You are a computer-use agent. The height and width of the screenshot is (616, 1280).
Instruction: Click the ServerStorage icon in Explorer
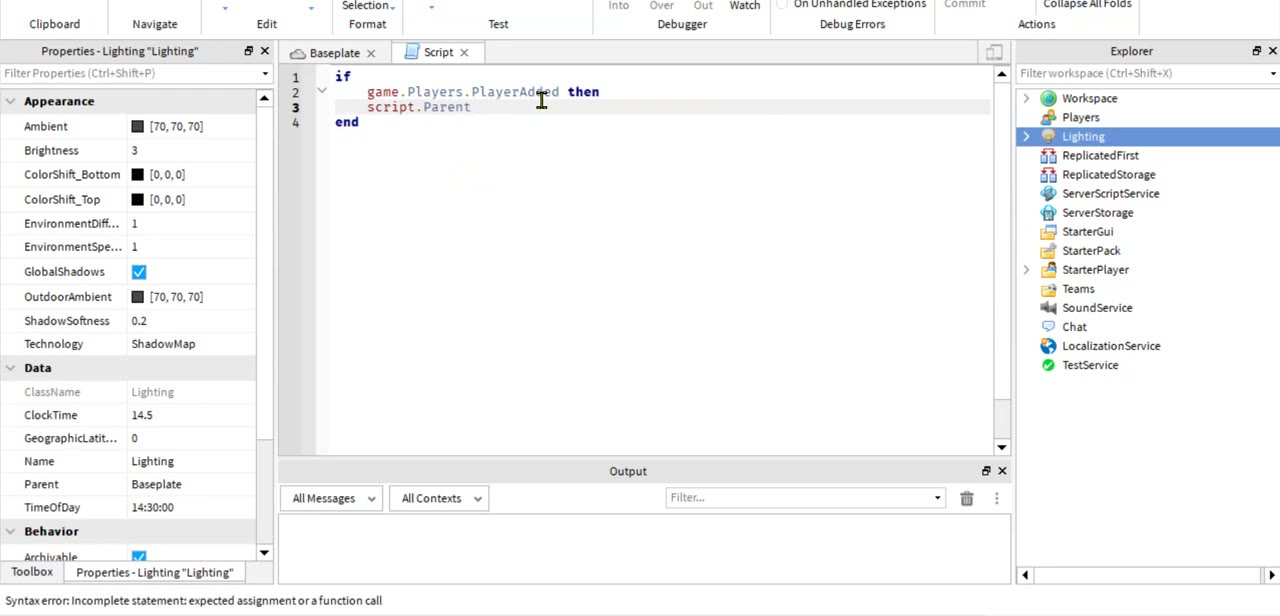click(x=1048, y=212)
